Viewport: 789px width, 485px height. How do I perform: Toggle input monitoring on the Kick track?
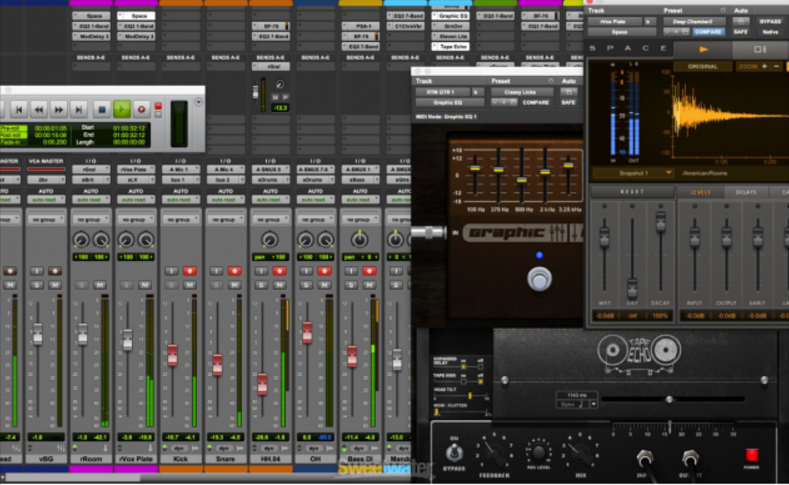click(172, 271)
